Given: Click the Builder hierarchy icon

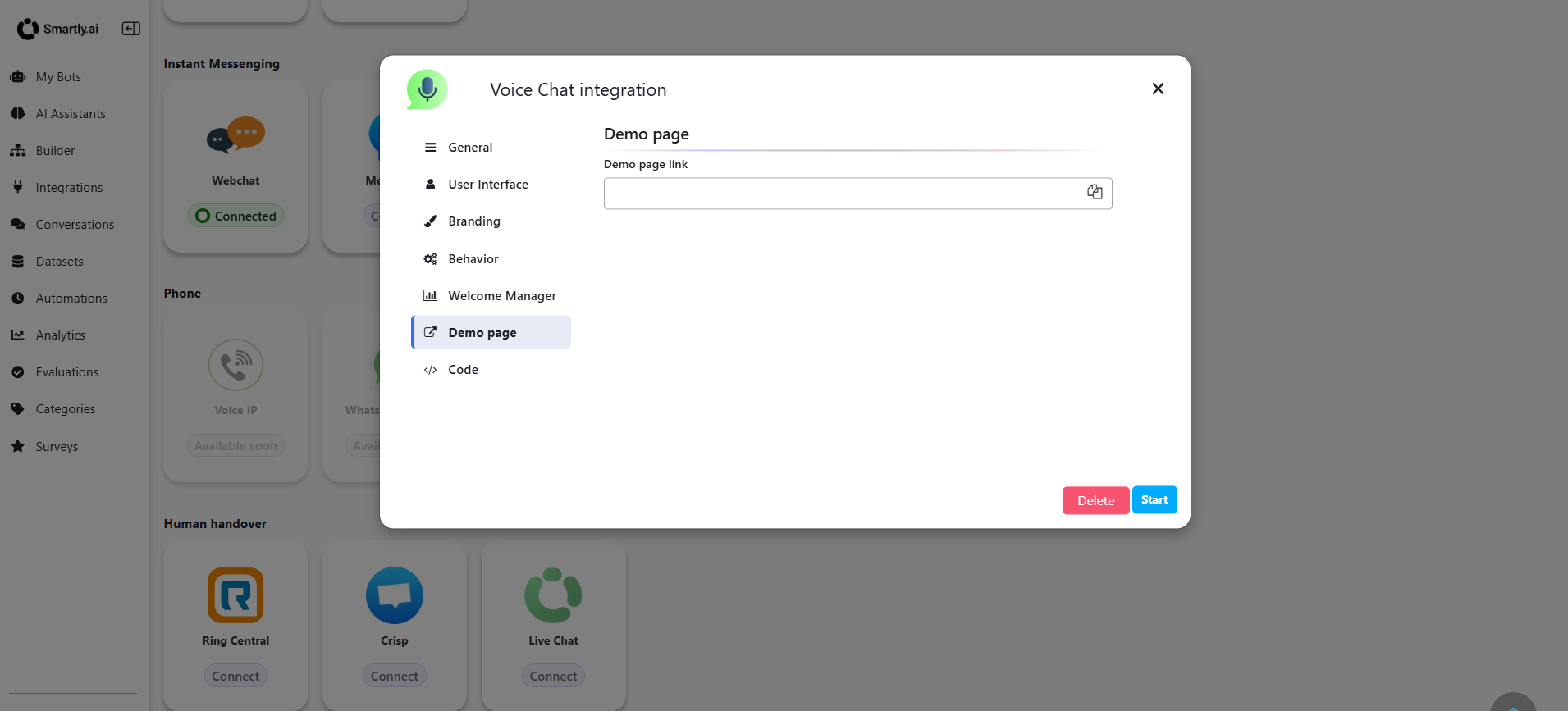Looking at the screenshot, I should point(18,150).
